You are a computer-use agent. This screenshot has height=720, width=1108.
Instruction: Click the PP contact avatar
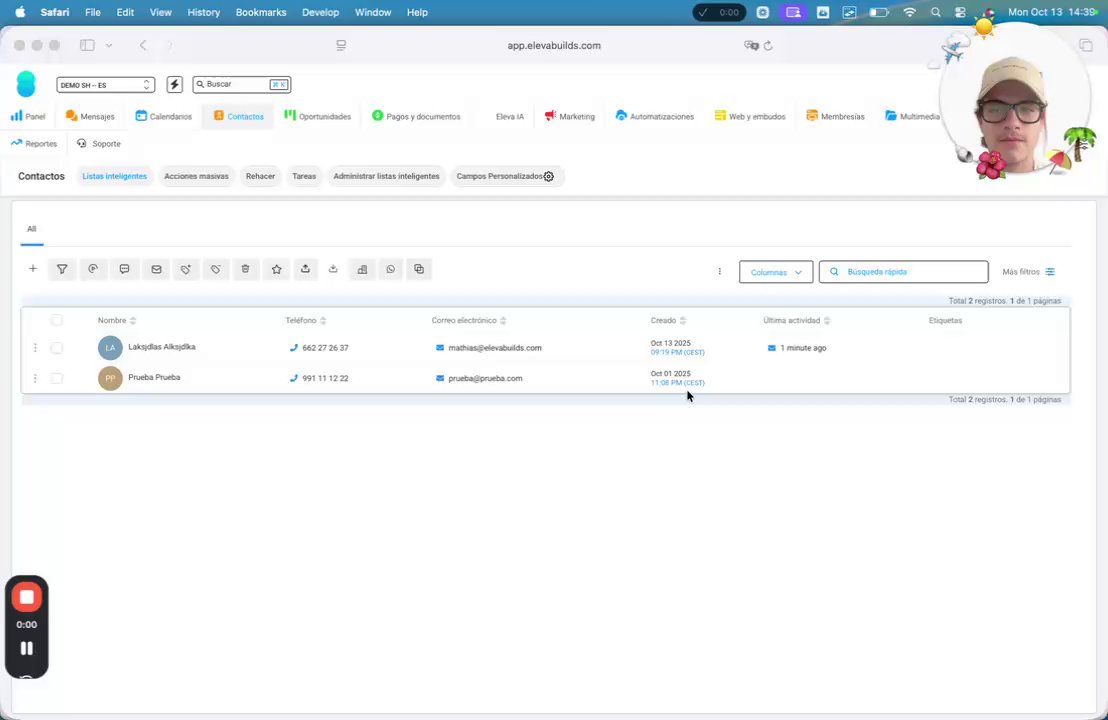110,378
